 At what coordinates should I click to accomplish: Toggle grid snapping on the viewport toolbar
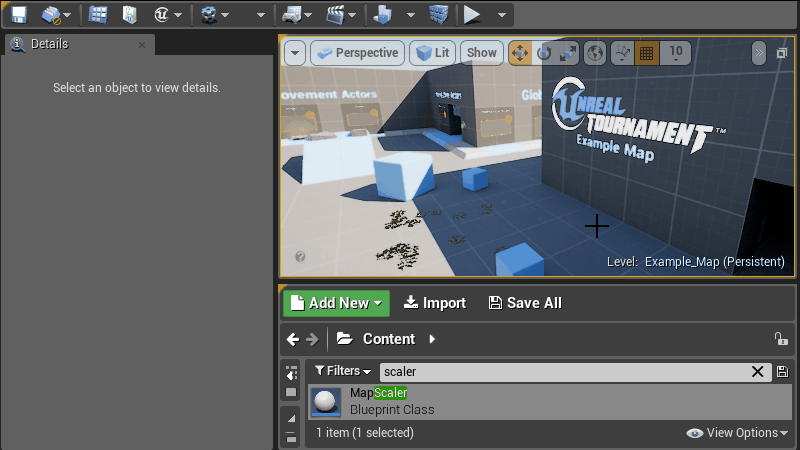click(x=646, y=53)
